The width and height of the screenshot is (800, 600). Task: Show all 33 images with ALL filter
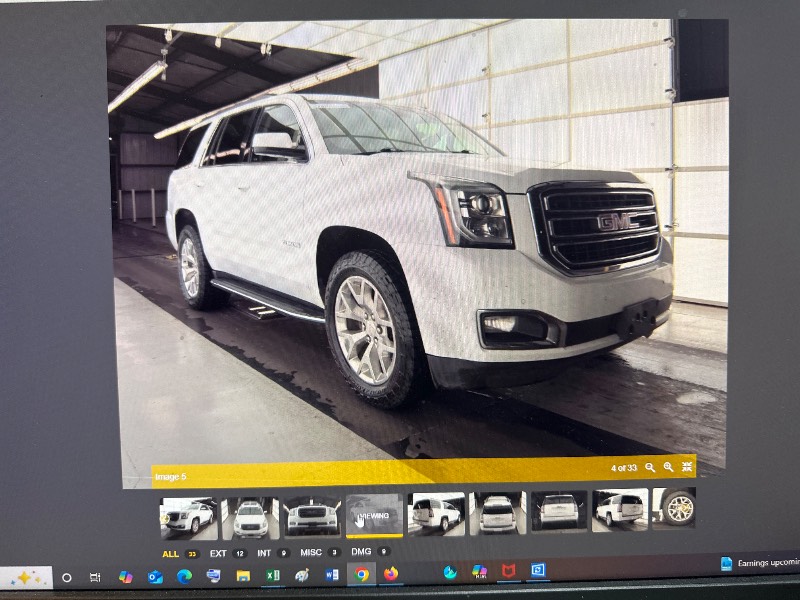tap(171, 553)
